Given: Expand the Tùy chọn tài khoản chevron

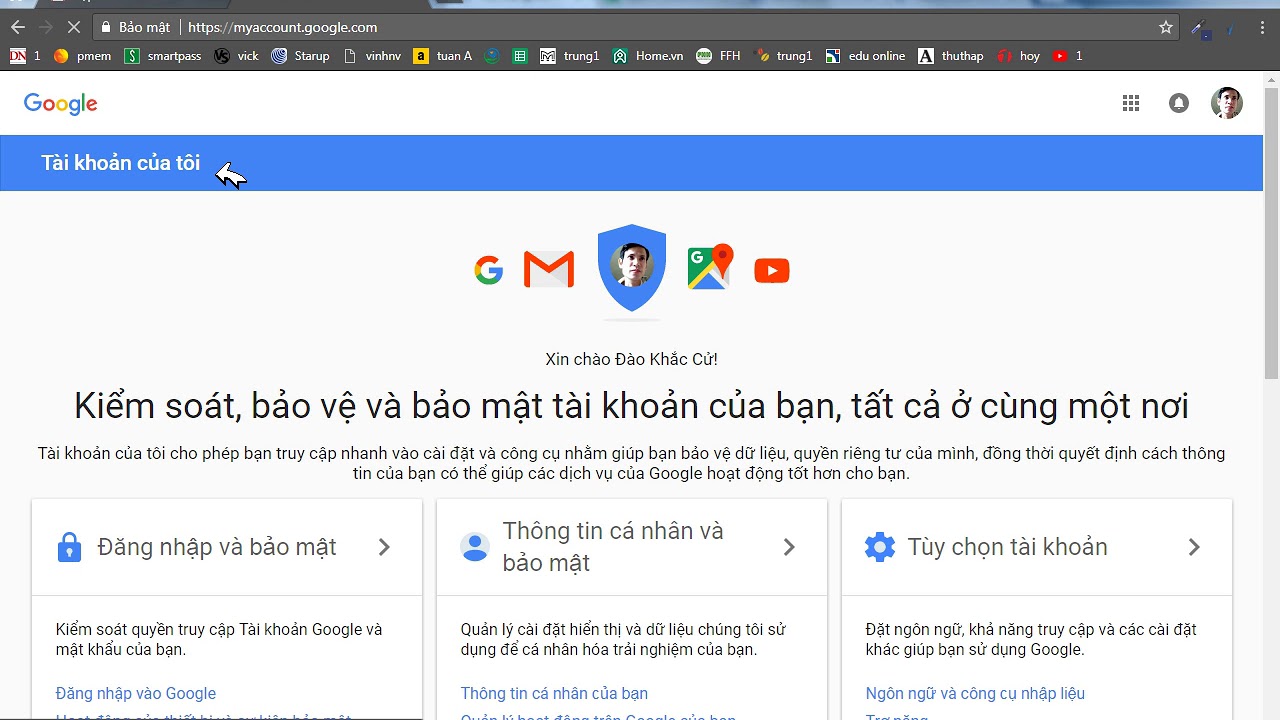Looking at the screenshot, I should coord(1194,547).
